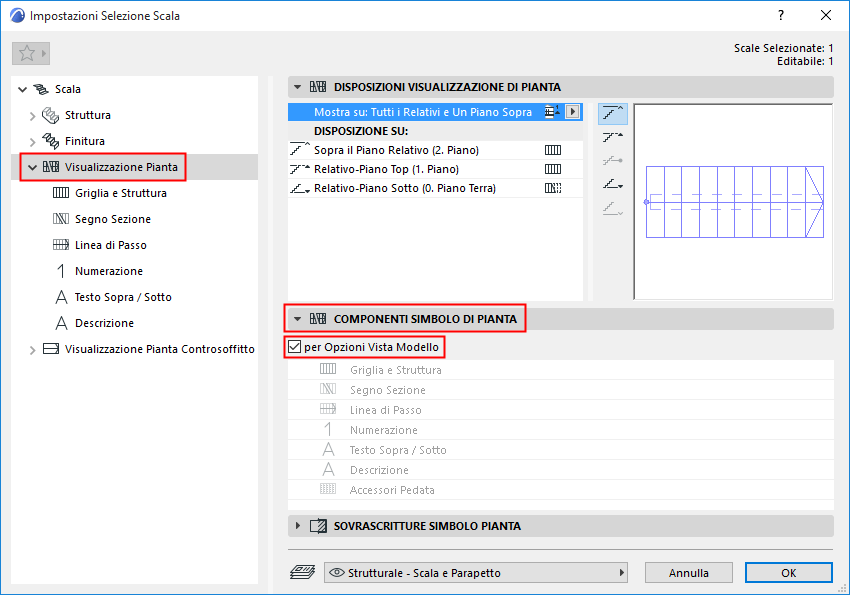This screenshot has height=595, width=850.
Task: Click Segno Sezione icon in tree
Action: click(x=61, y=219)
